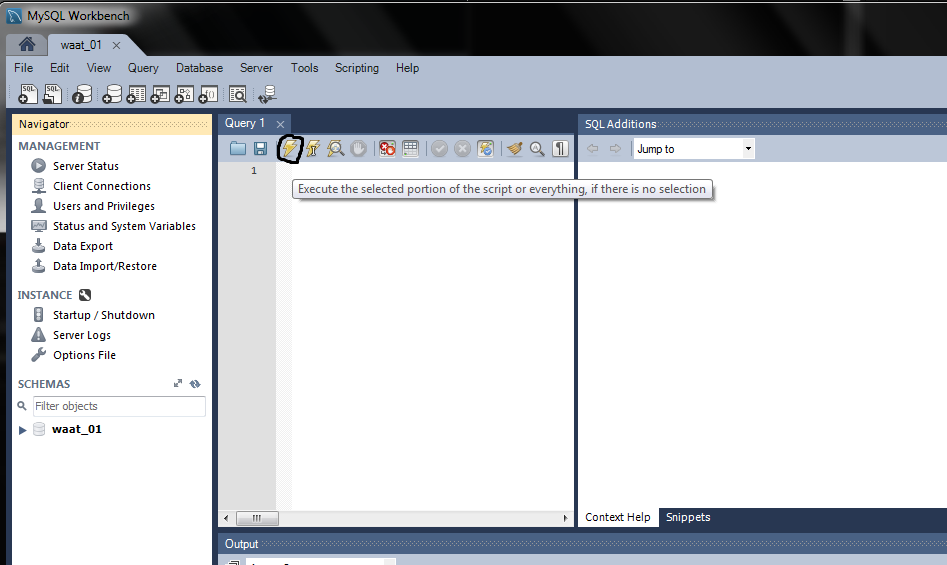
Task: Select the Query 1 editor tab
Action: coord(245,123)
